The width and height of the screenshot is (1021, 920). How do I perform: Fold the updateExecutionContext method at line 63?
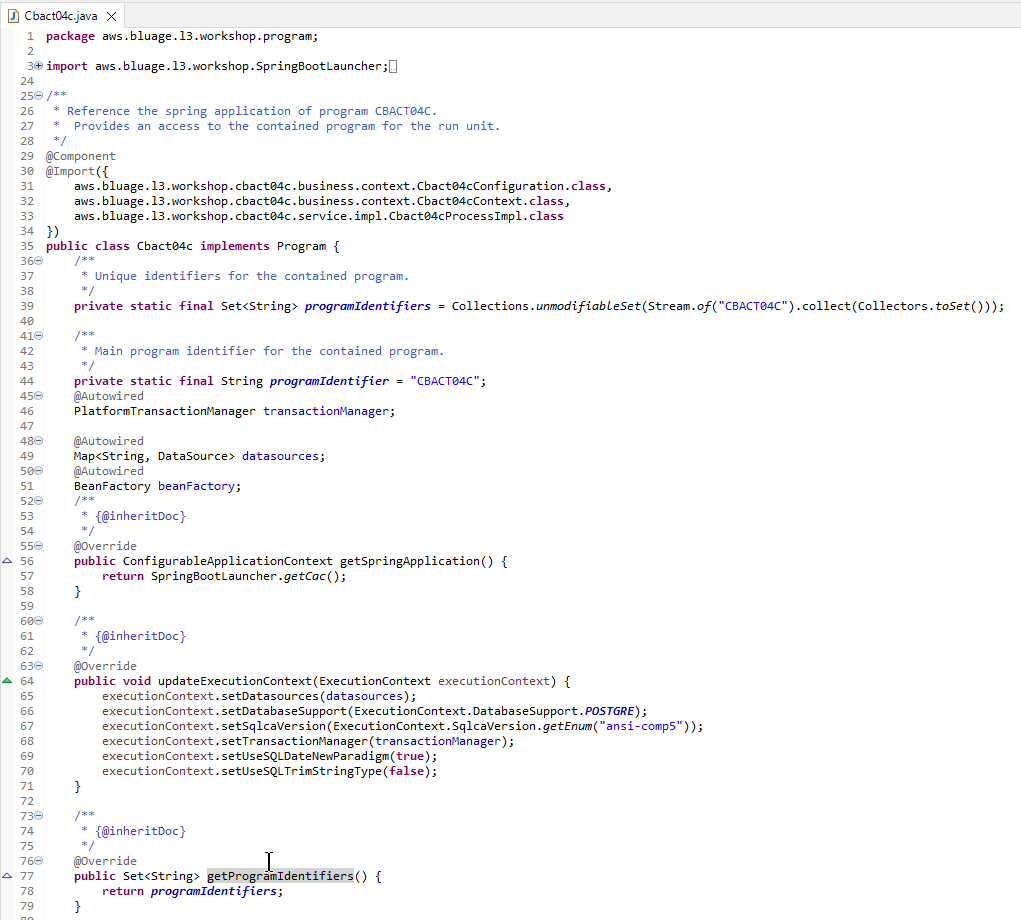(x=38, y=666)
